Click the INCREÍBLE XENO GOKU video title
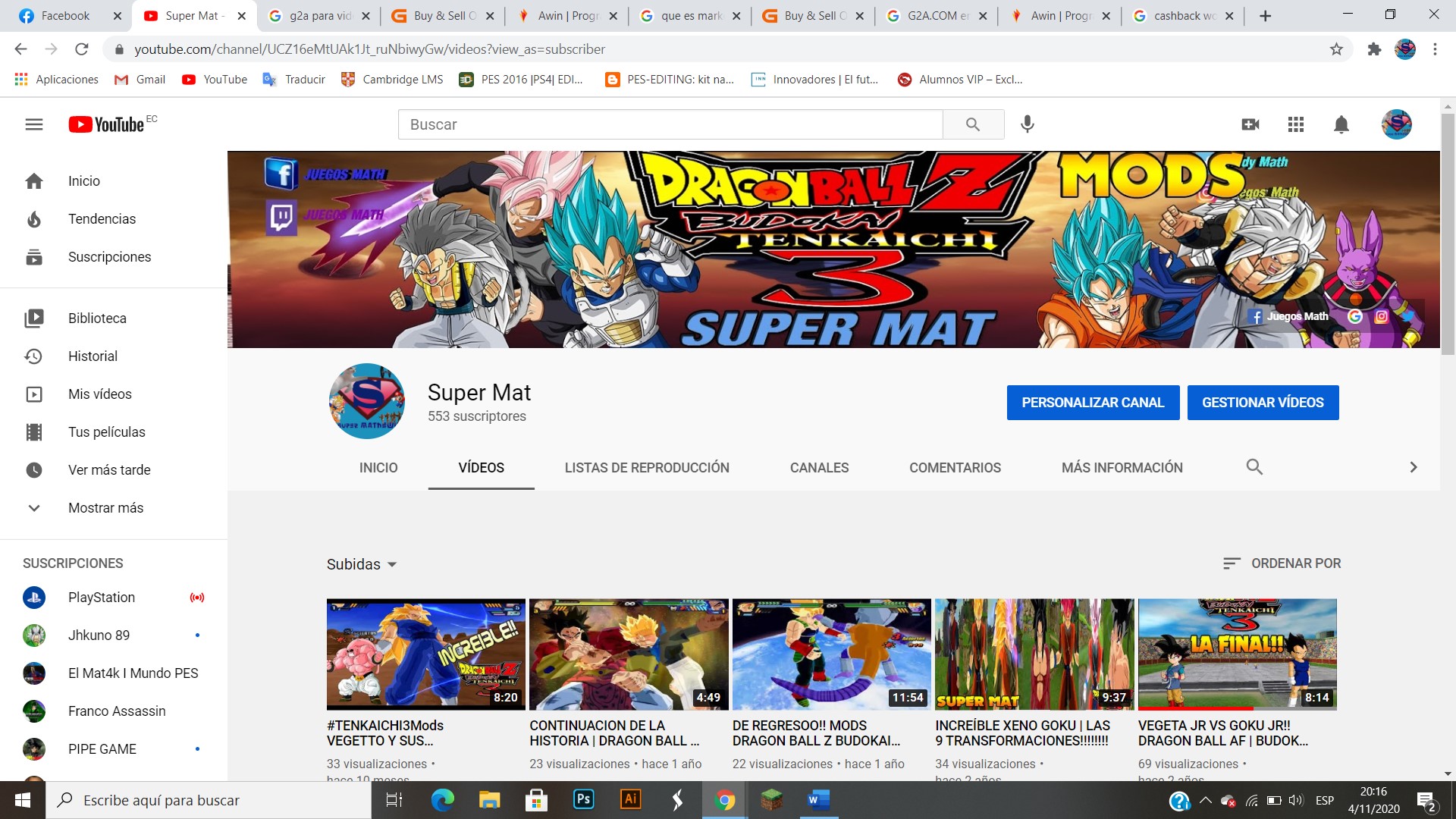 point(1022,733)
